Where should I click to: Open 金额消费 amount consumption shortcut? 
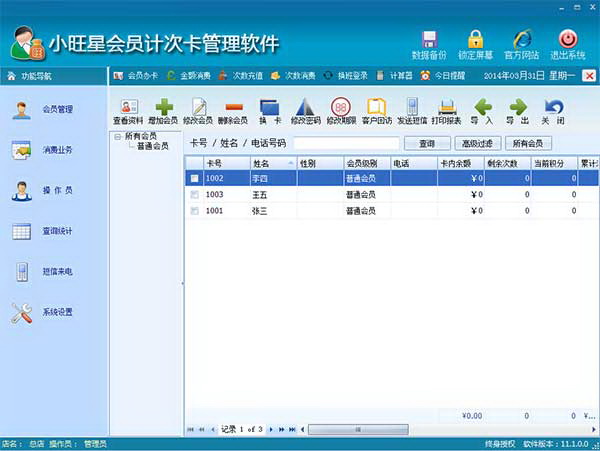tap(189, 76)
